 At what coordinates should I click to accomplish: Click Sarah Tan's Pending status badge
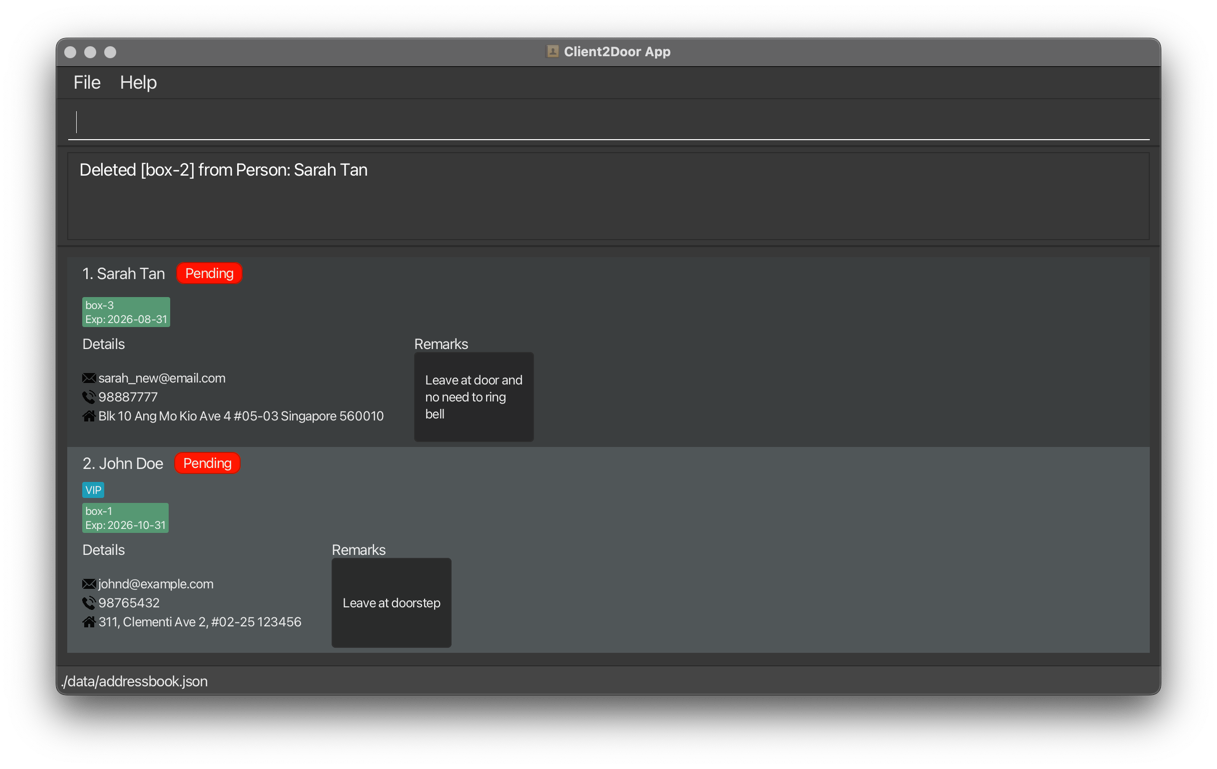coord(209,273)
